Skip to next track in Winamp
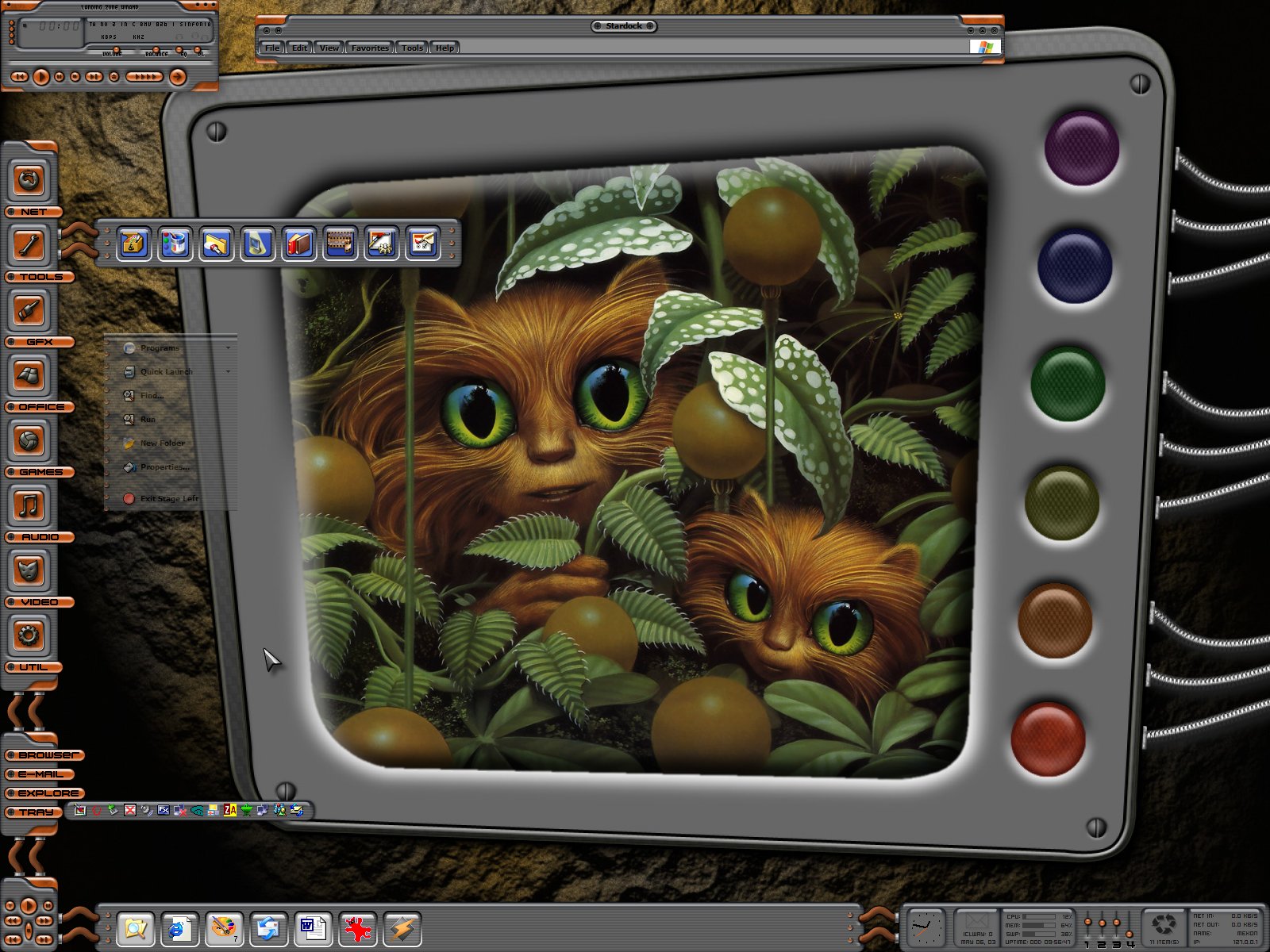Image resolution: width=1270 pixels, height=952 pixels. (x=94, y=77)
